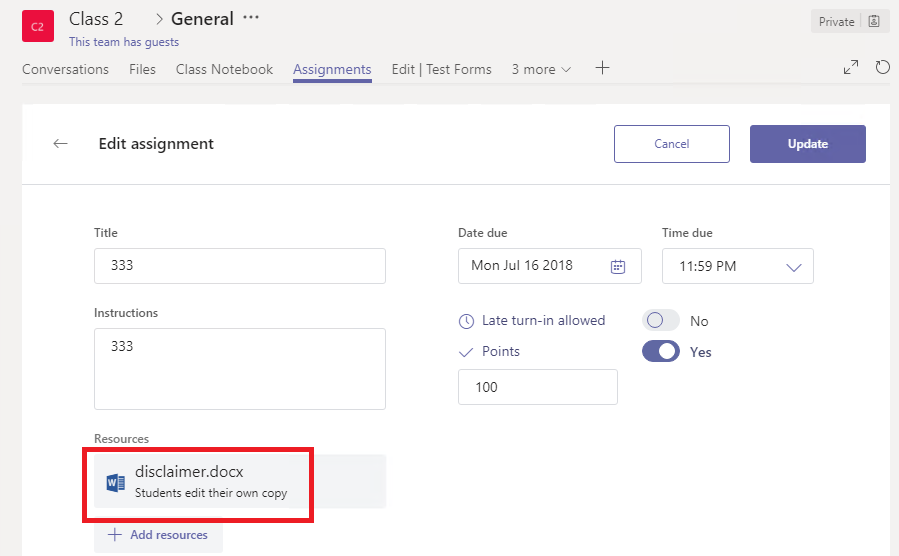Add a new tab with plus icon
899x556 pixels.
click(x=602, y=68)
